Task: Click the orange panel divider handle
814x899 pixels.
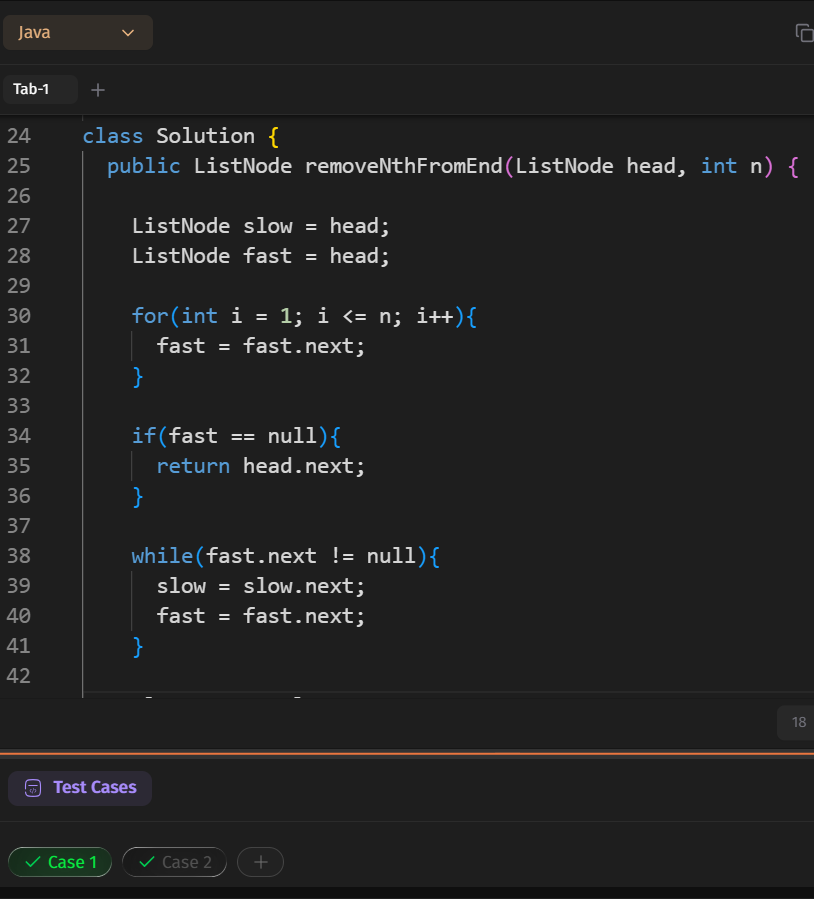Action: coord(407,753)
